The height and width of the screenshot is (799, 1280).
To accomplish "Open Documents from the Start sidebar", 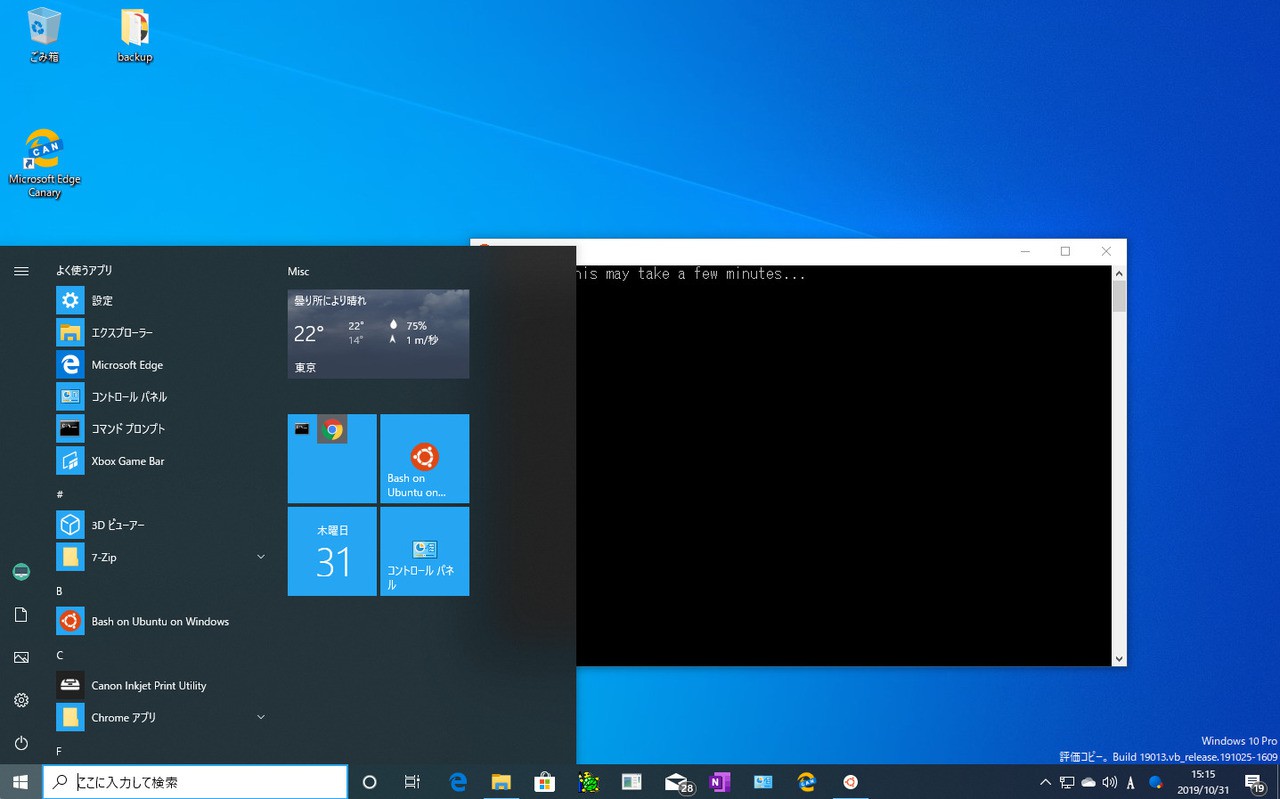I will pyautogui.click(x=21, y=614).
